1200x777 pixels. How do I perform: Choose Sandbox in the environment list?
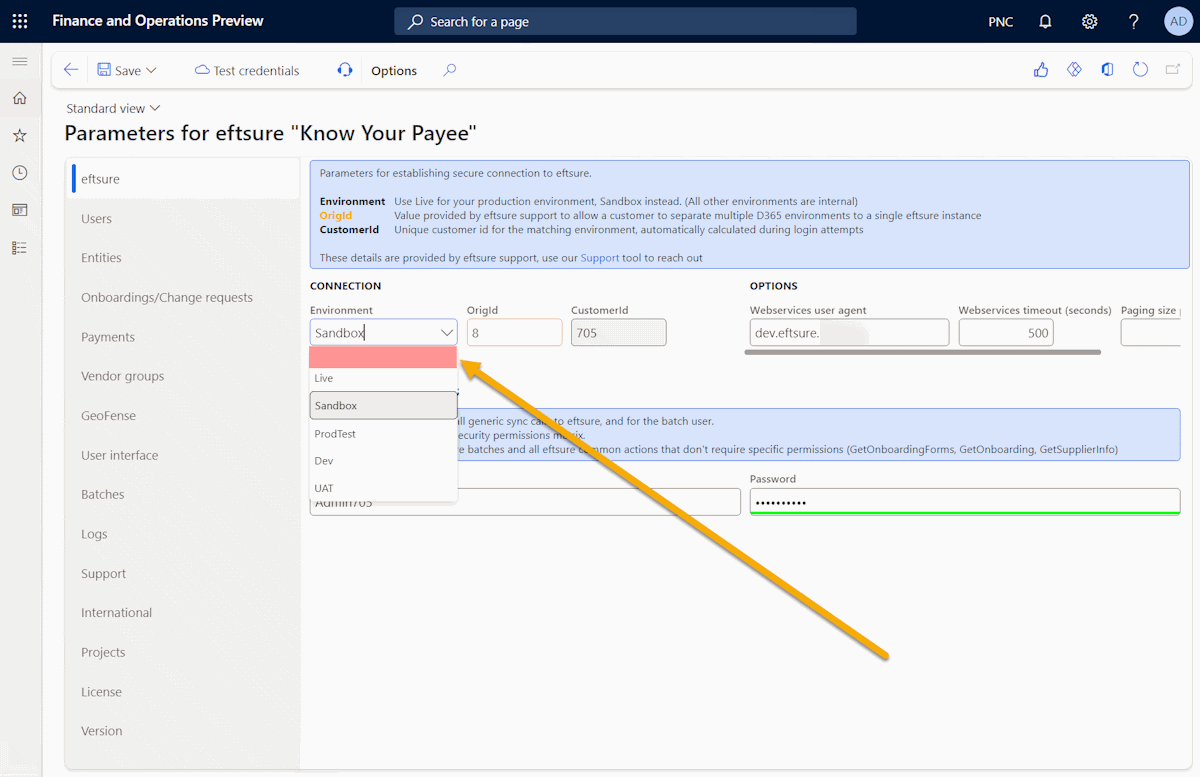[x=383, y=406]
